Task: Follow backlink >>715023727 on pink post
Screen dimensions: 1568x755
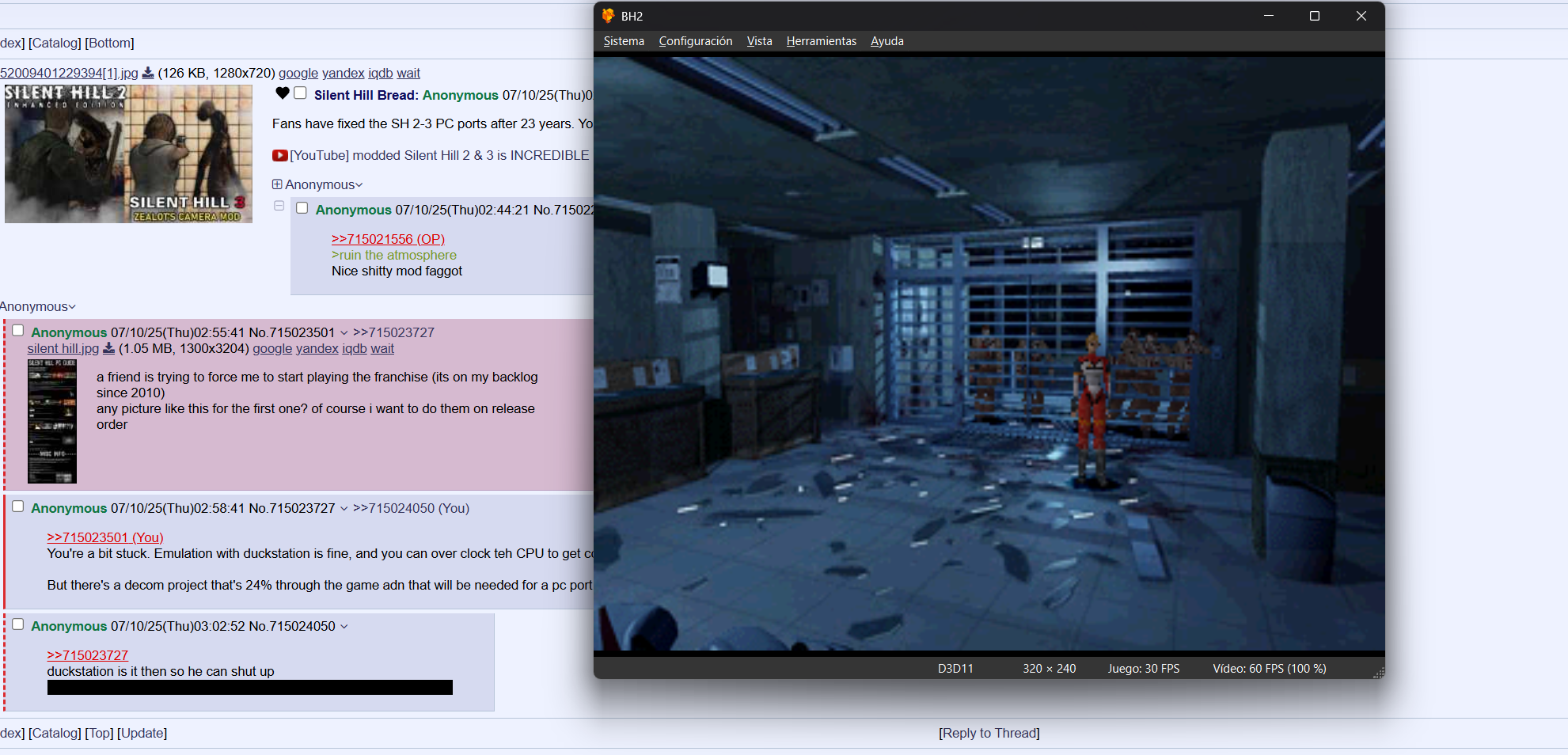Action: [393, 332]
